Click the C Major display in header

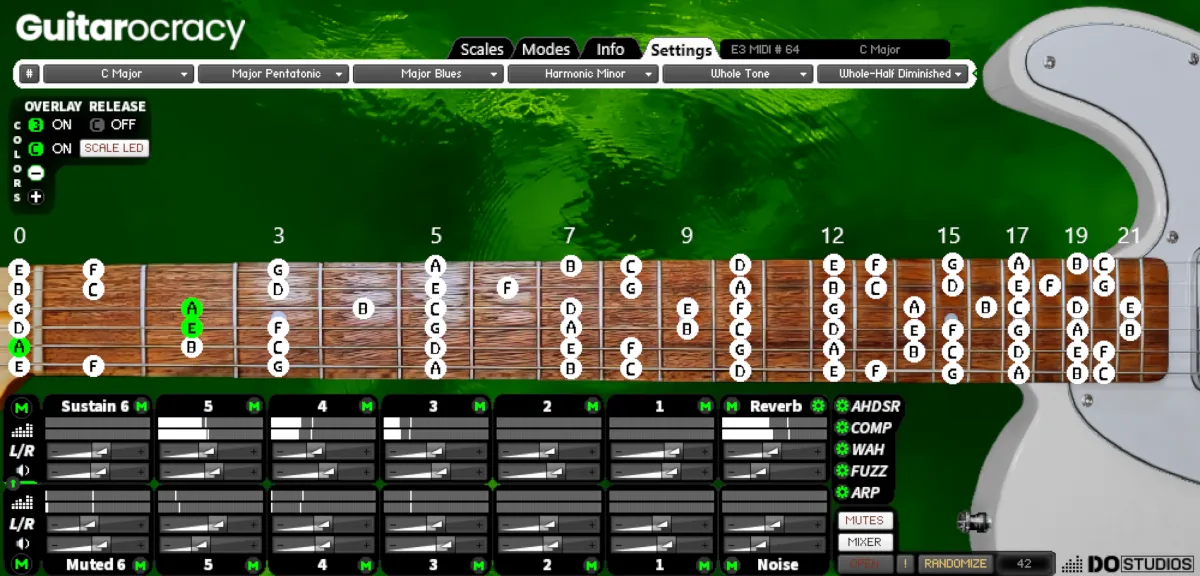click(880, 49)
